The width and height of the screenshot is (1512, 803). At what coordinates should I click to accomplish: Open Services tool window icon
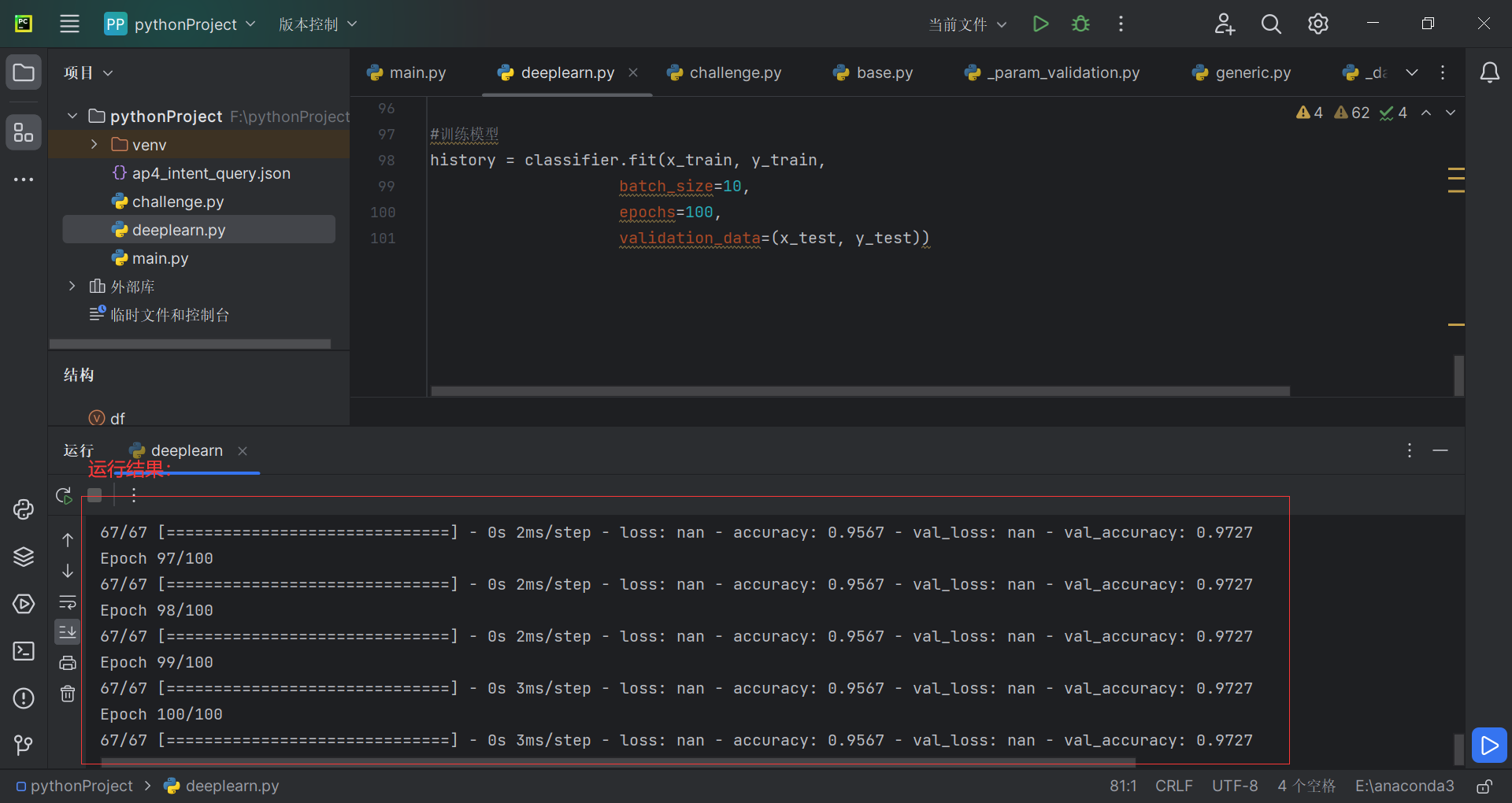[x=24, y=604]
